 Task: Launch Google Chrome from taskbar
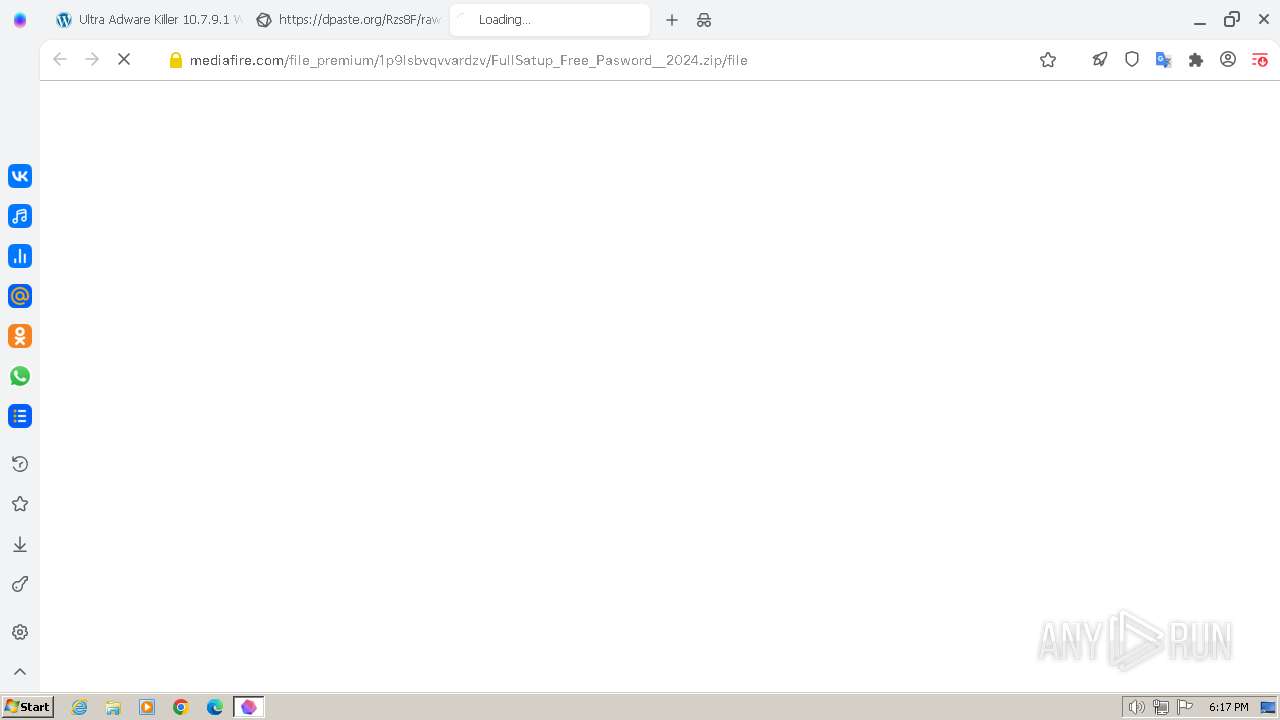[x=181, y=707]
